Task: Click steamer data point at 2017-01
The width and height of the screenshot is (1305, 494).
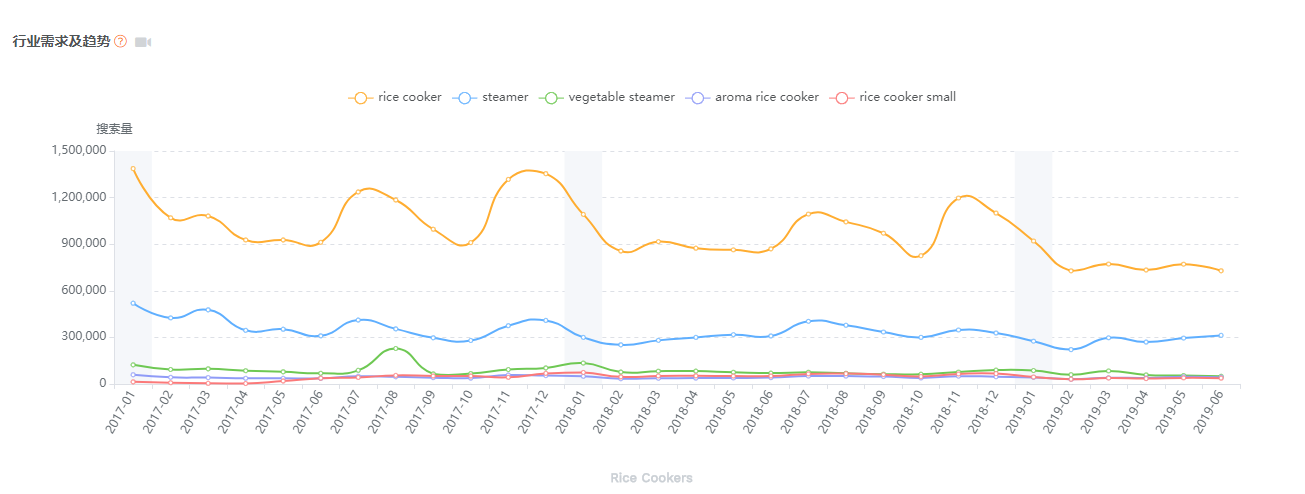Action: coord(133,303)
